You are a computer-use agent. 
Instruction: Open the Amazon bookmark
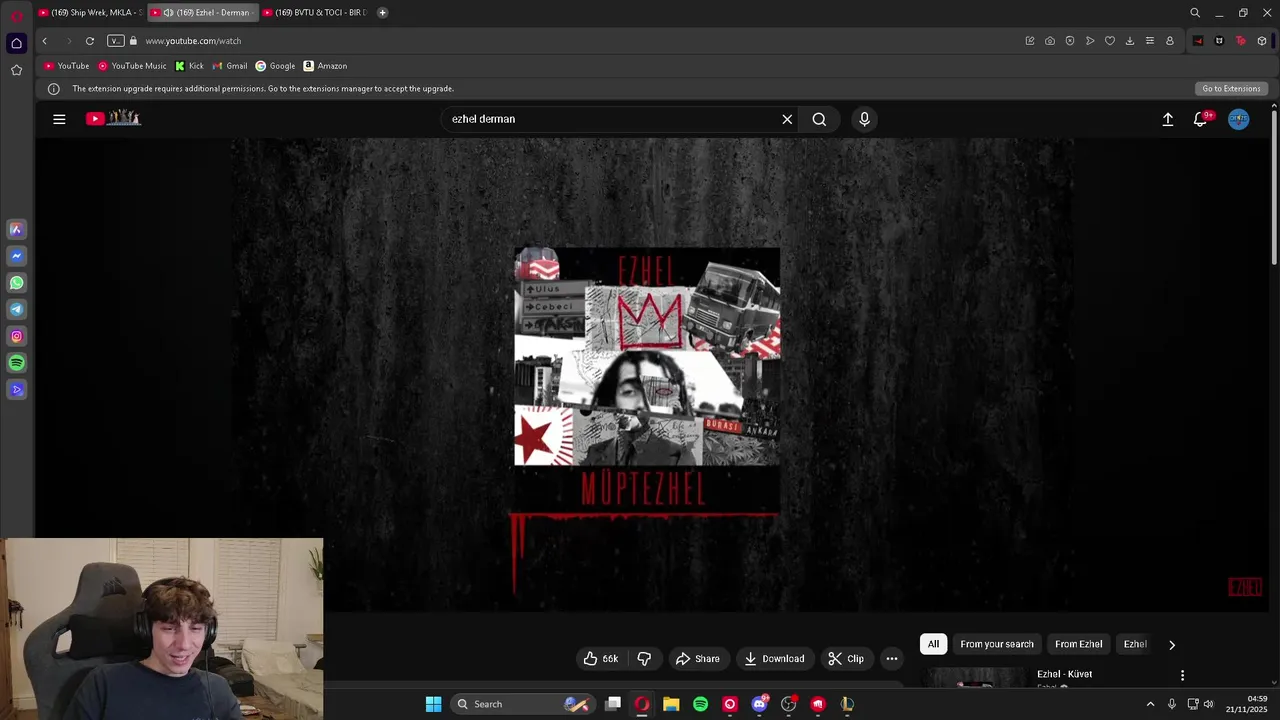325,66
